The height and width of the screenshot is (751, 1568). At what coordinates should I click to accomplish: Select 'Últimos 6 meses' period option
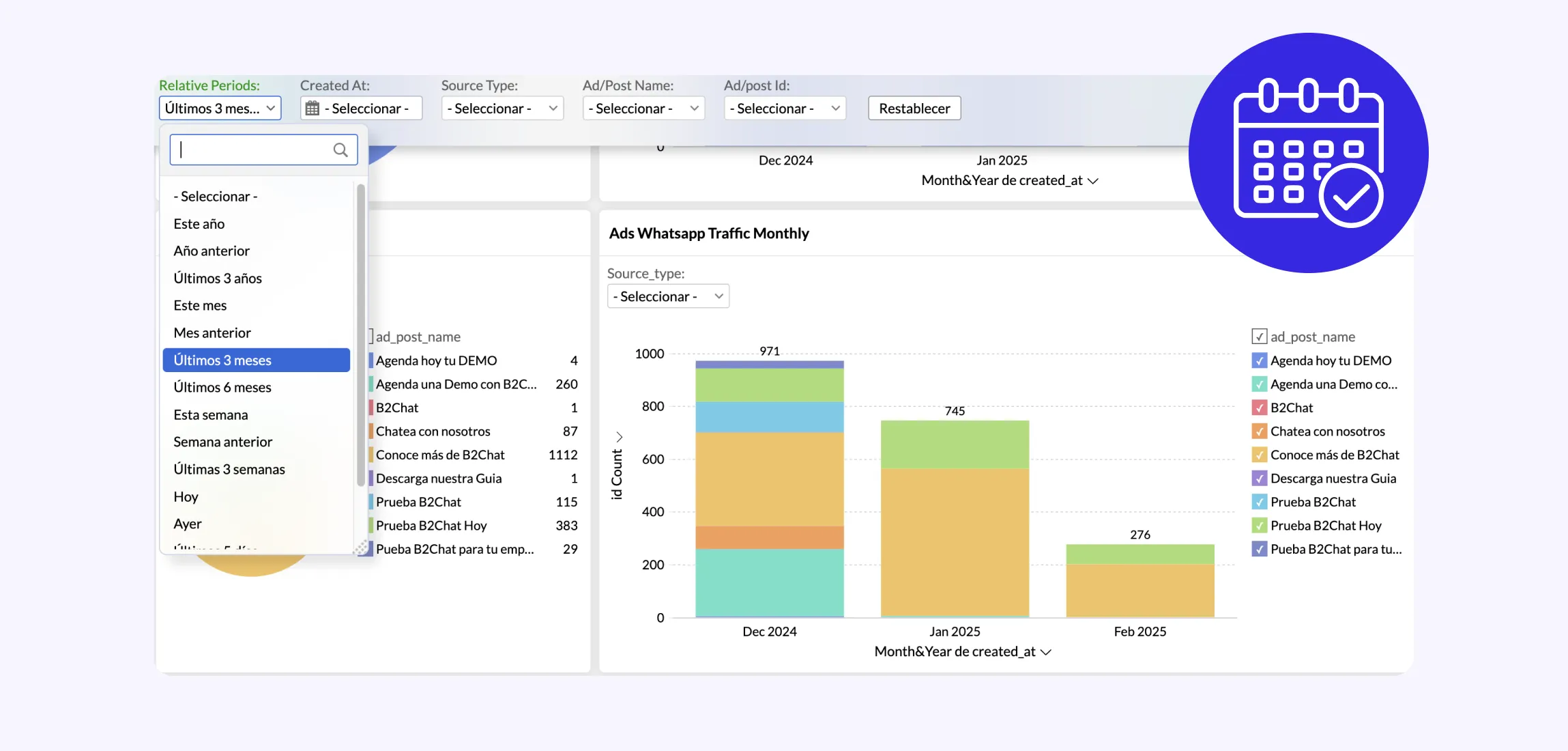[257, 388]
